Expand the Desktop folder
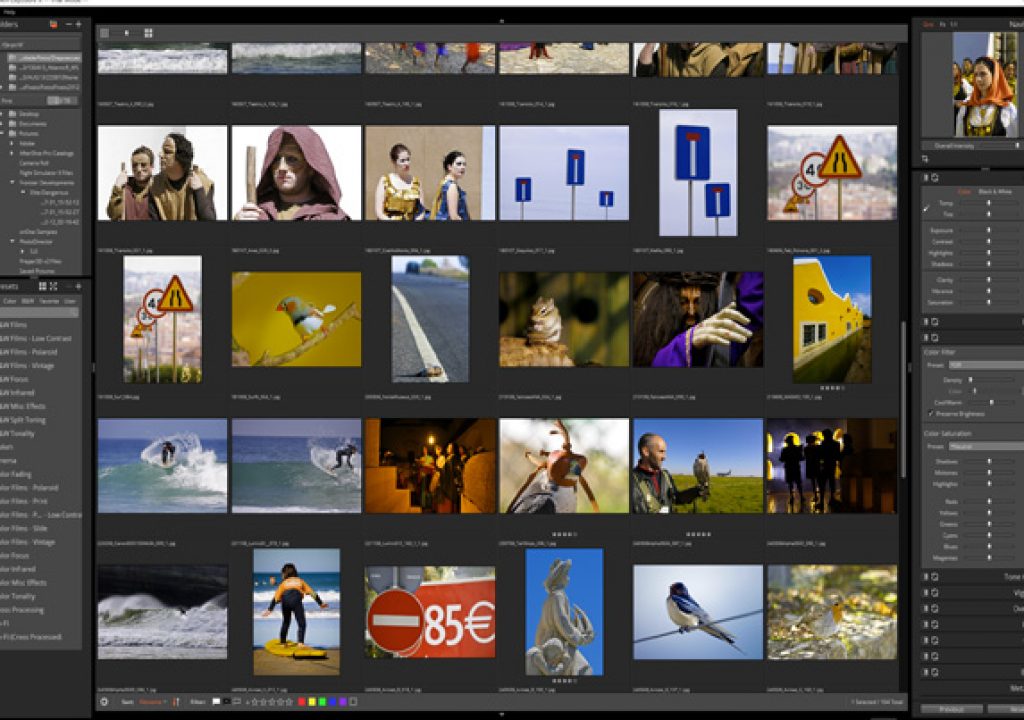1024x720 pixels. [x=2, y=114]
